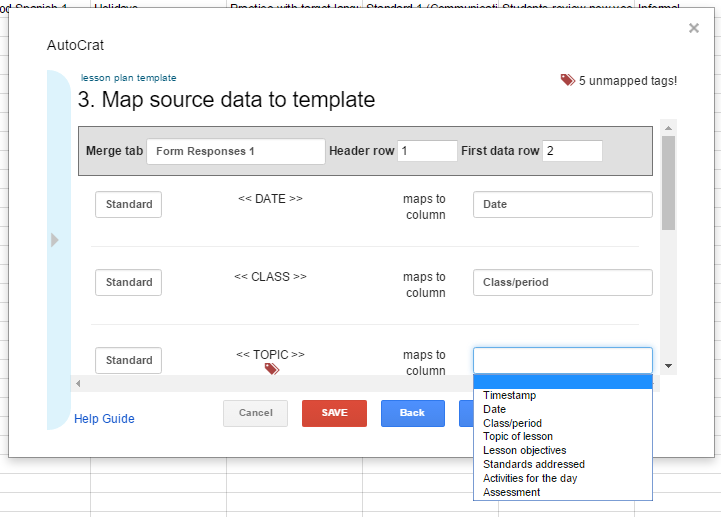Expand the left sidebar arrow panel
Viewport: 721px width, 517px height.
point(55,240)
